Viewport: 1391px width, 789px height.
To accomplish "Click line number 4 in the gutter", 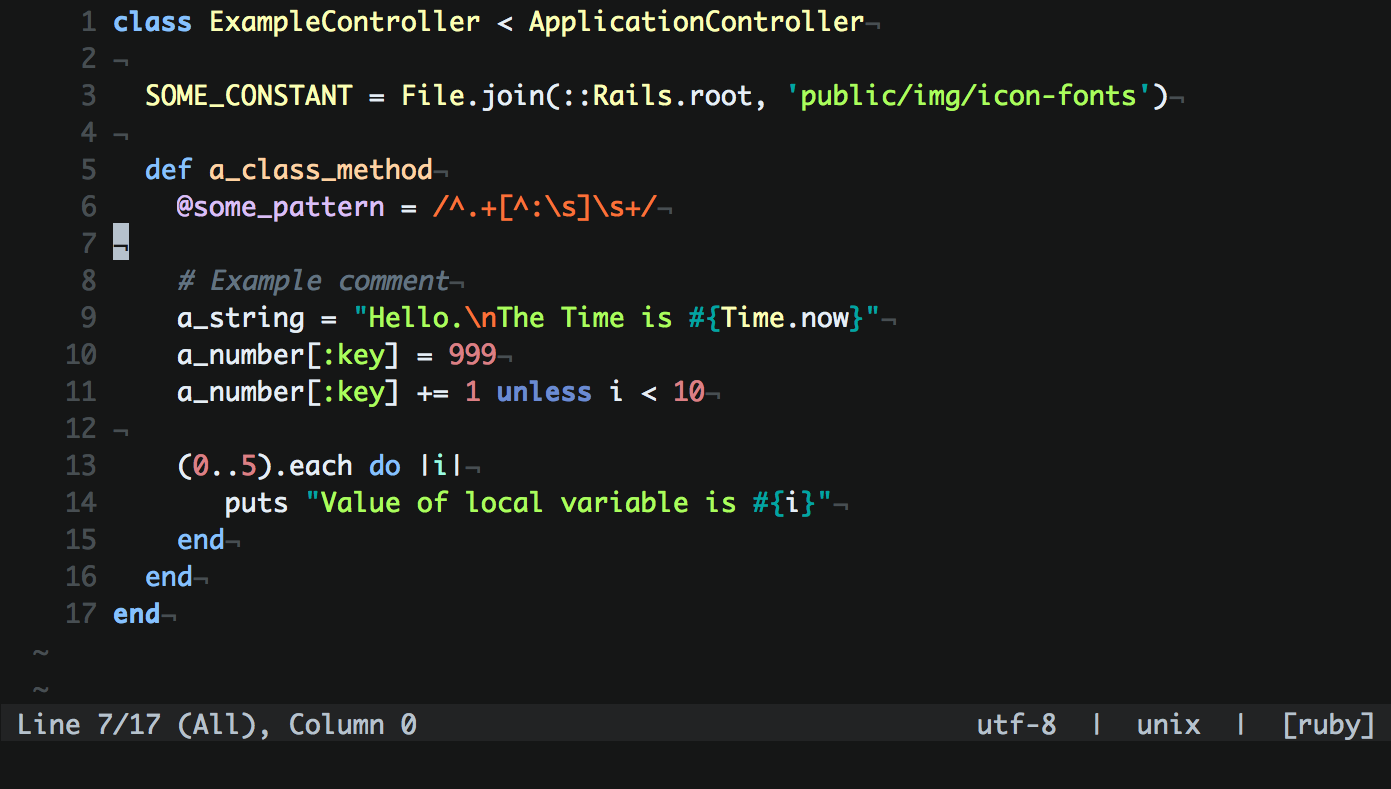I will point(89,133).
